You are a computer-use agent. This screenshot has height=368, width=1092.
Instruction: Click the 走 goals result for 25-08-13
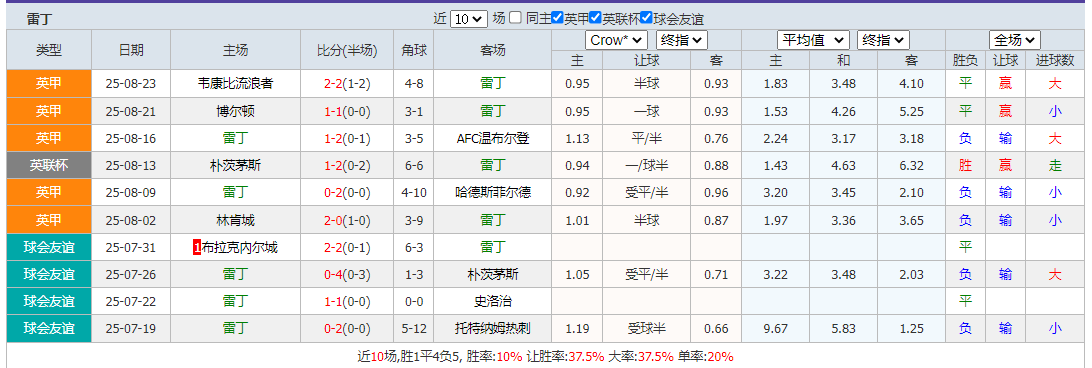point(1055,166)
